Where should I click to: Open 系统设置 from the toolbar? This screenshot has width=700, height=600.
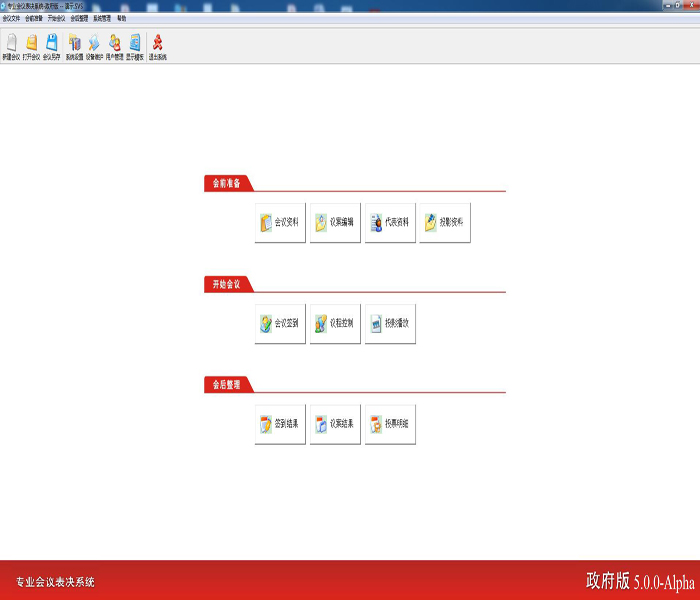tap(74, 46)
